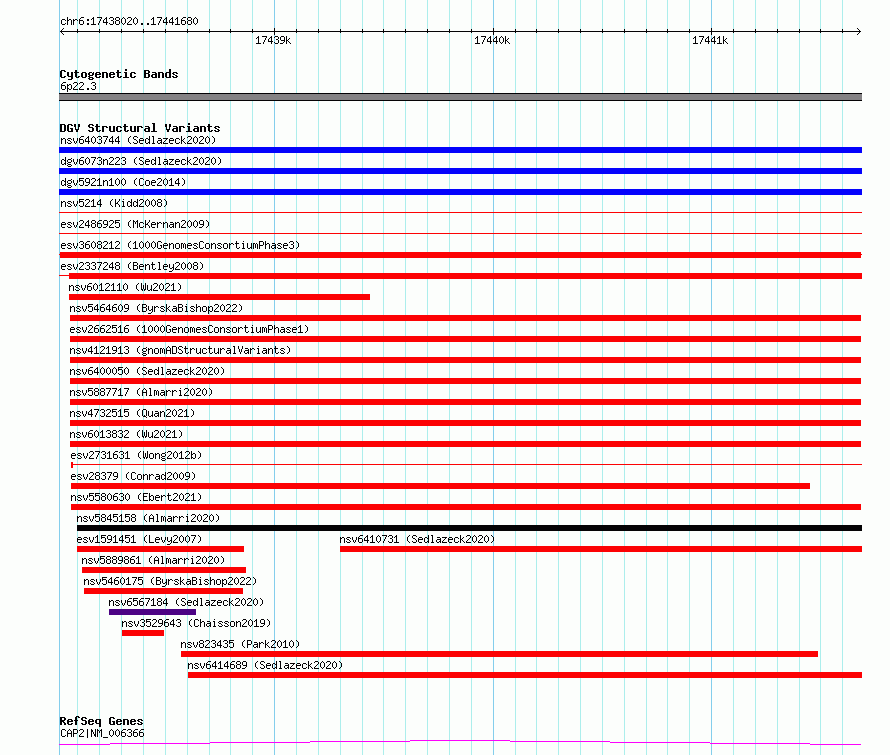
Task: Click the 17439k ruler mark
Action: (273, 40)
